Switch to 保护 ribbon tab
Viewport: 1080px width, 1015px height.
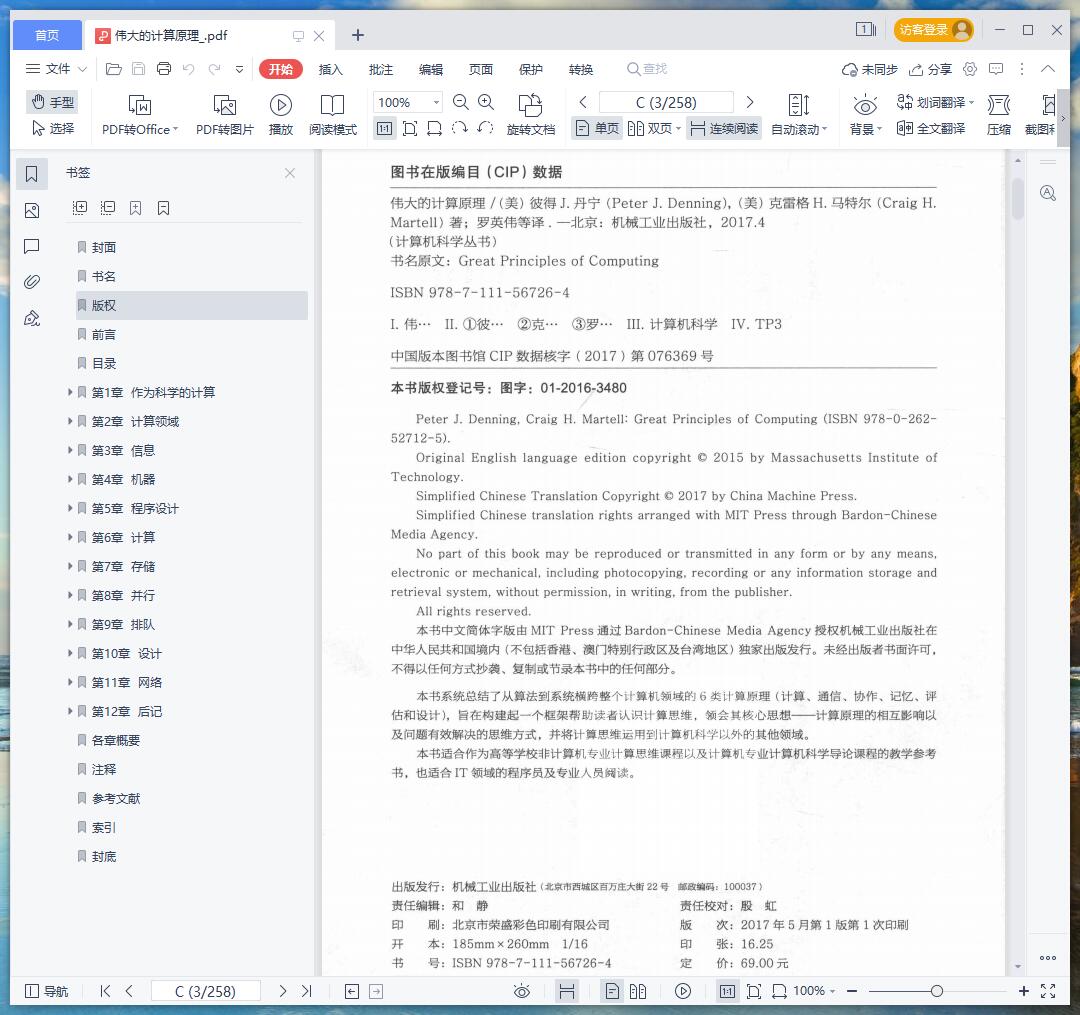[x=530, y=70]
